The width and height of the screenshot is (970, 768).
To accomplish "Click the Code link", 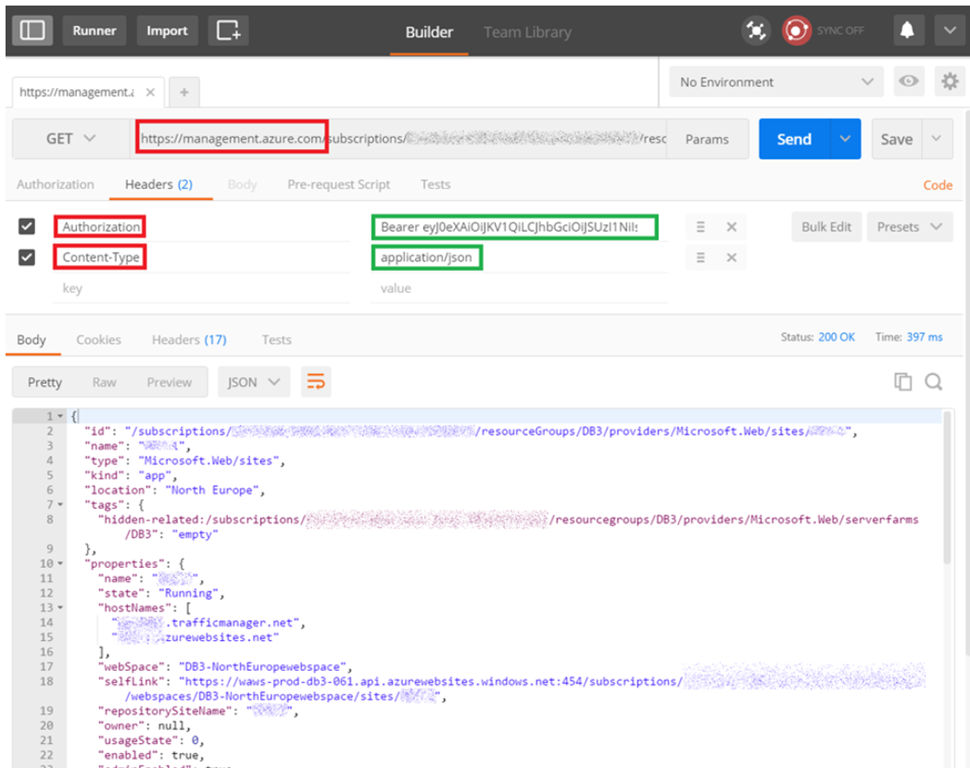I will point(937,185).
